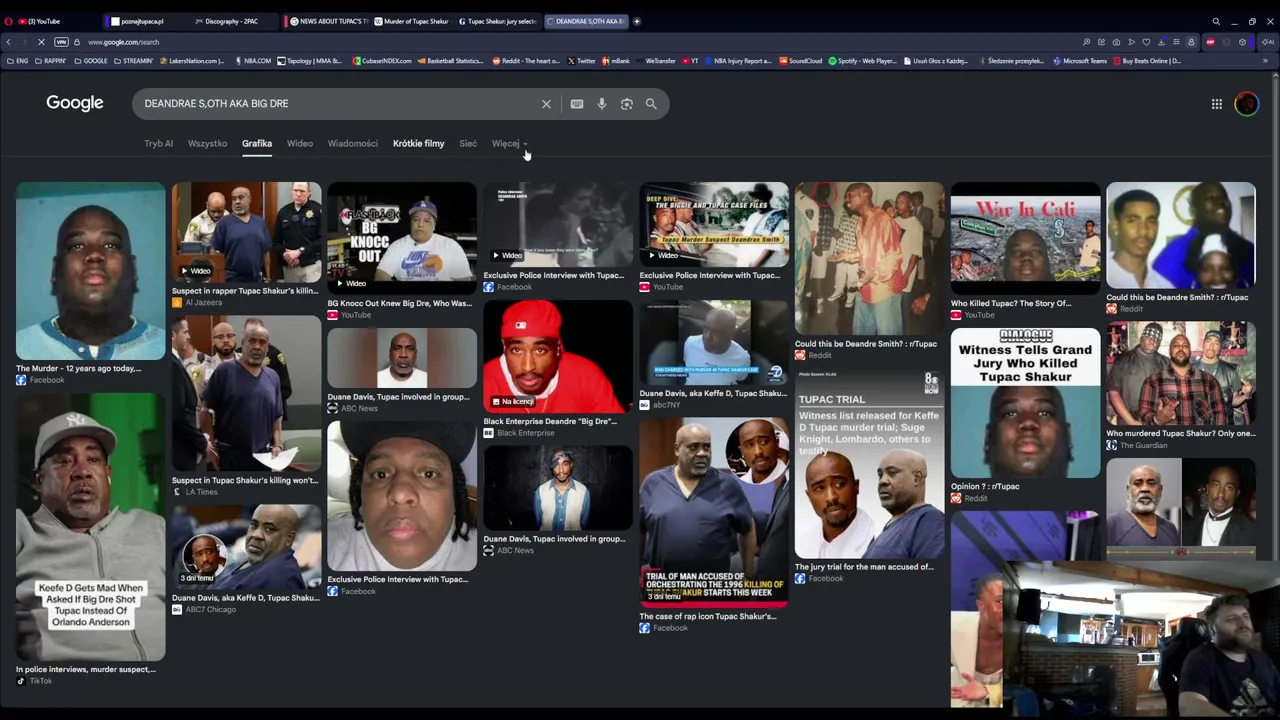Show hidden bookmarks with the chevron
Viewport: 1280px width, 720px height.
click(x=1265, y=61)
